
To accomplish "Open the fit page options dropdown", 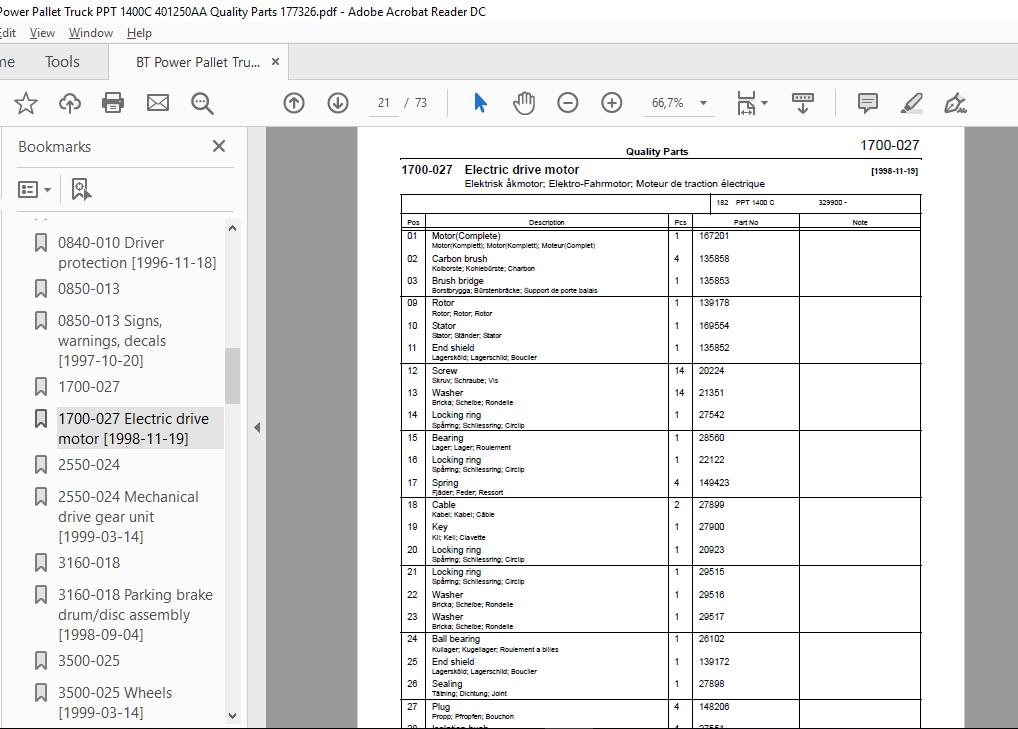I will (752, 103).
